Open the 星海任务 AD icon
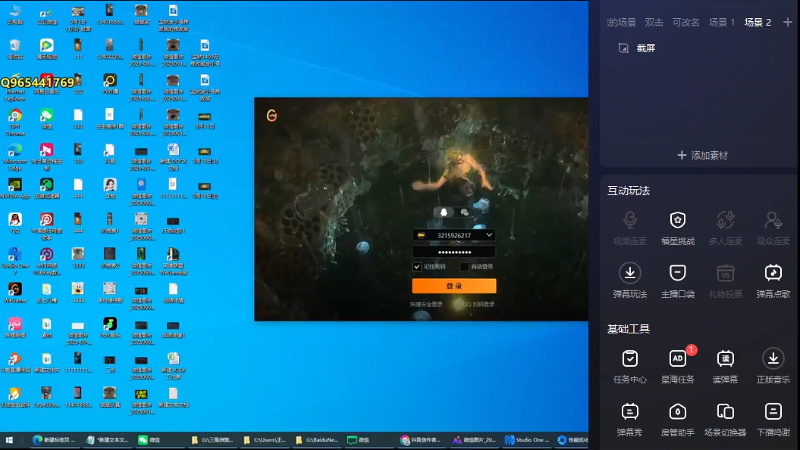Image resolution: width=800 pixels, height=450 pixels. click(678, 359)
